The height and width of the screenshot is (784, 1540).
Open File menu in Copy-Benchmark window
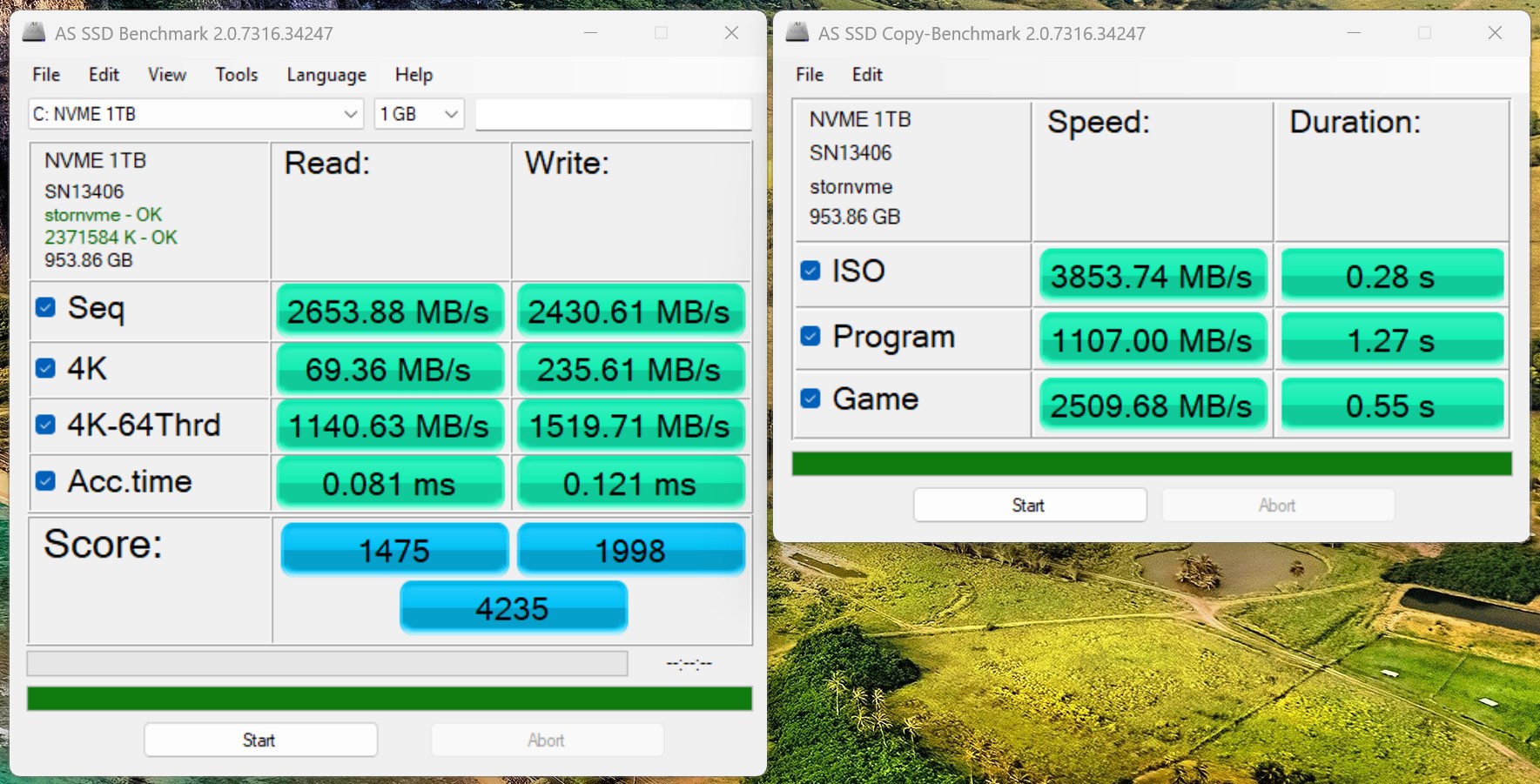tap(809, 75)
